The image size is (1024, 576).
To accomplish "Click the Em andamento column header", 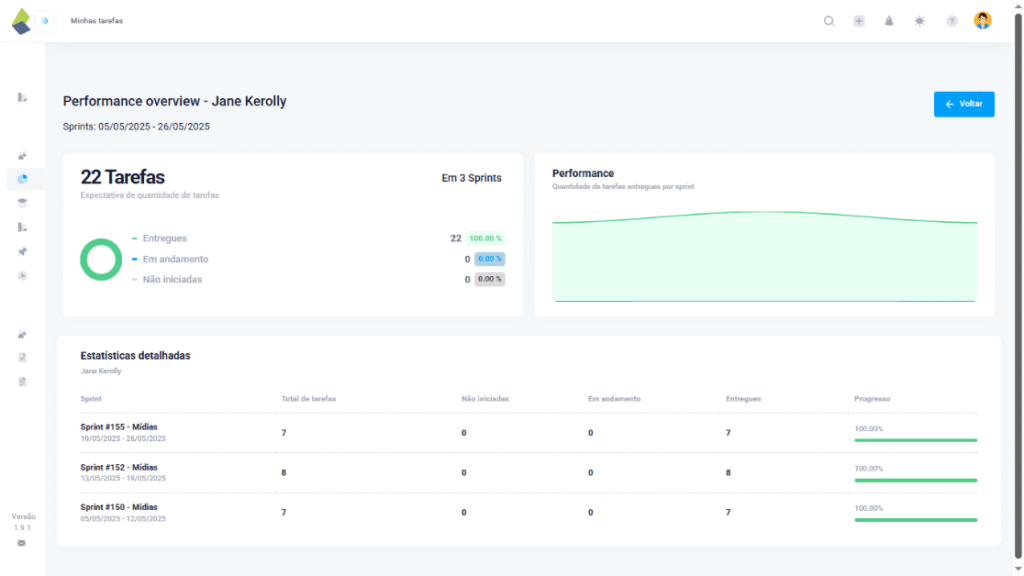I will pyautogui.click(x=614, y=399).
